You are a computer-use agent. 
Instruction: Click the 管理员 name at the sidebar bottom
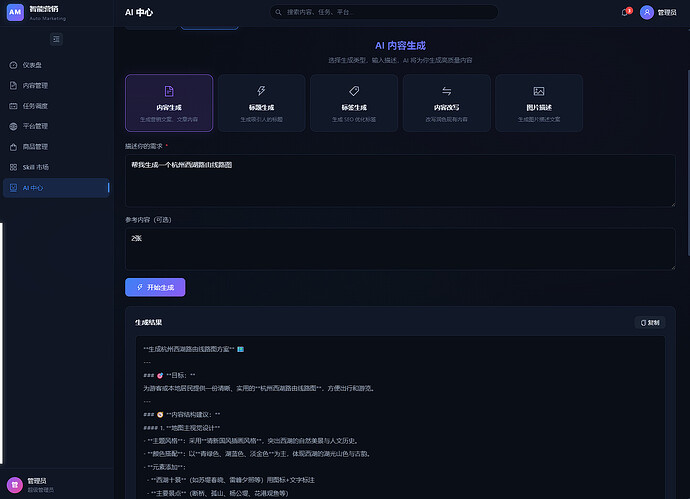pos(37,481)
